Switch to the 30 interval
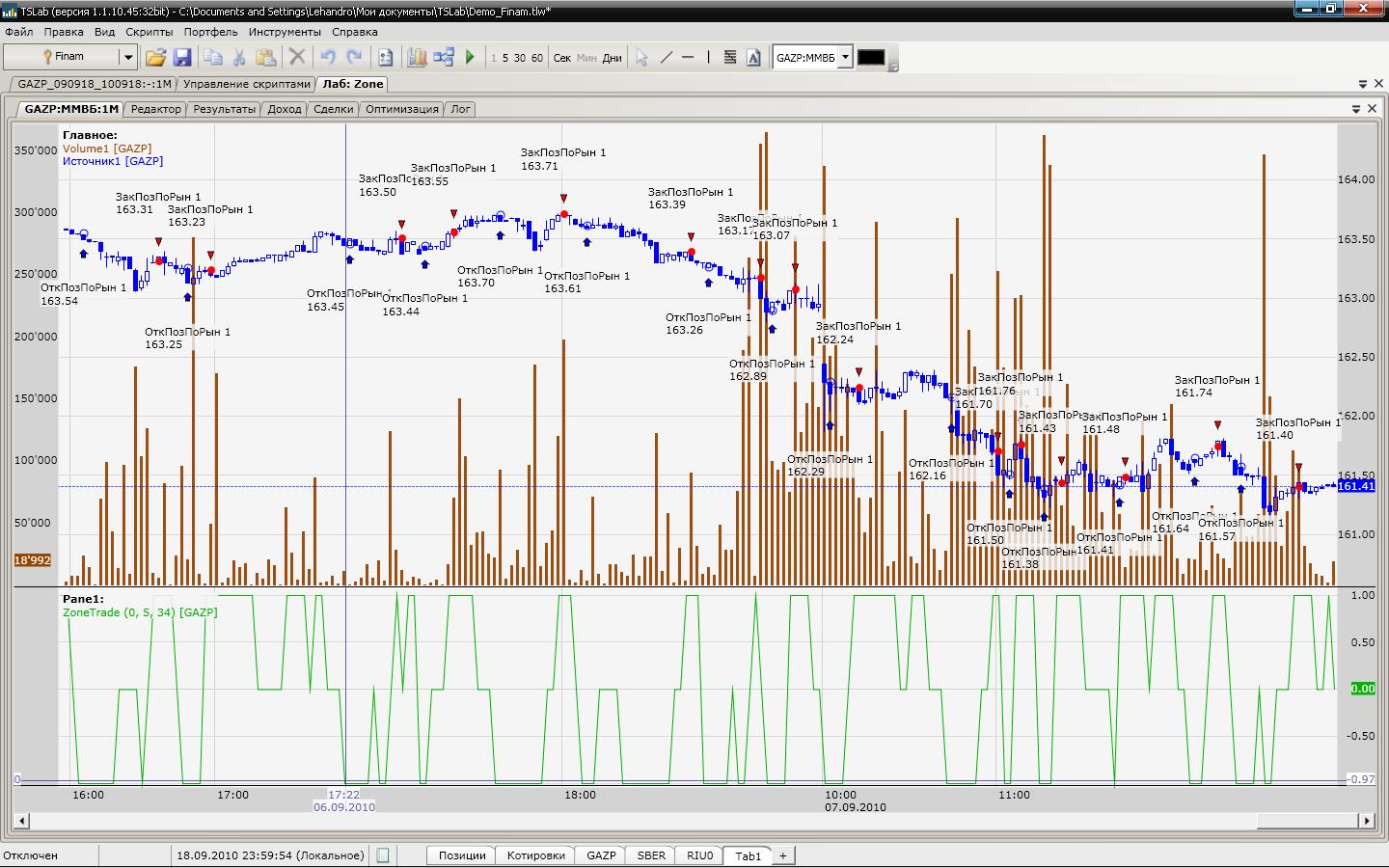This screenshot has height=868, width=1389. click(520, 58)
